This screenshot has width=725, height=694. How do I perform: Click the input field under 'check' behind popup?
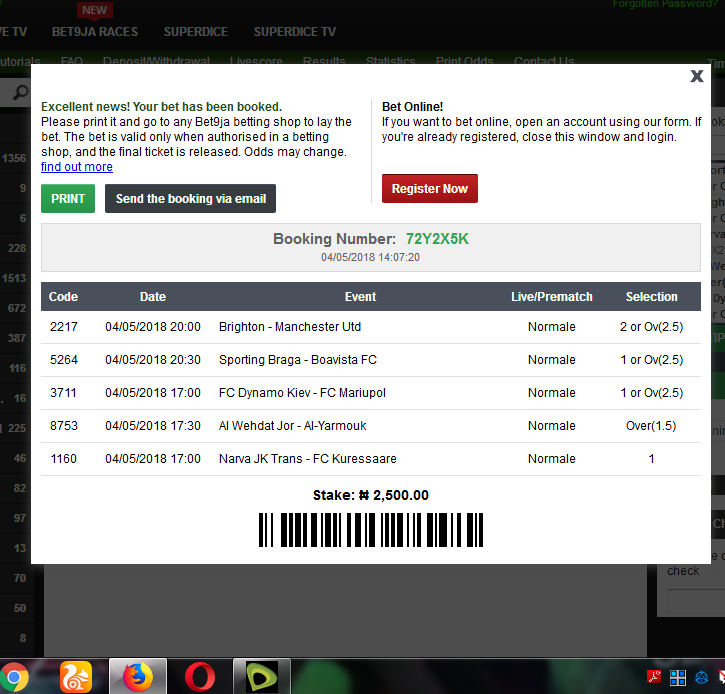pos(696,601)
